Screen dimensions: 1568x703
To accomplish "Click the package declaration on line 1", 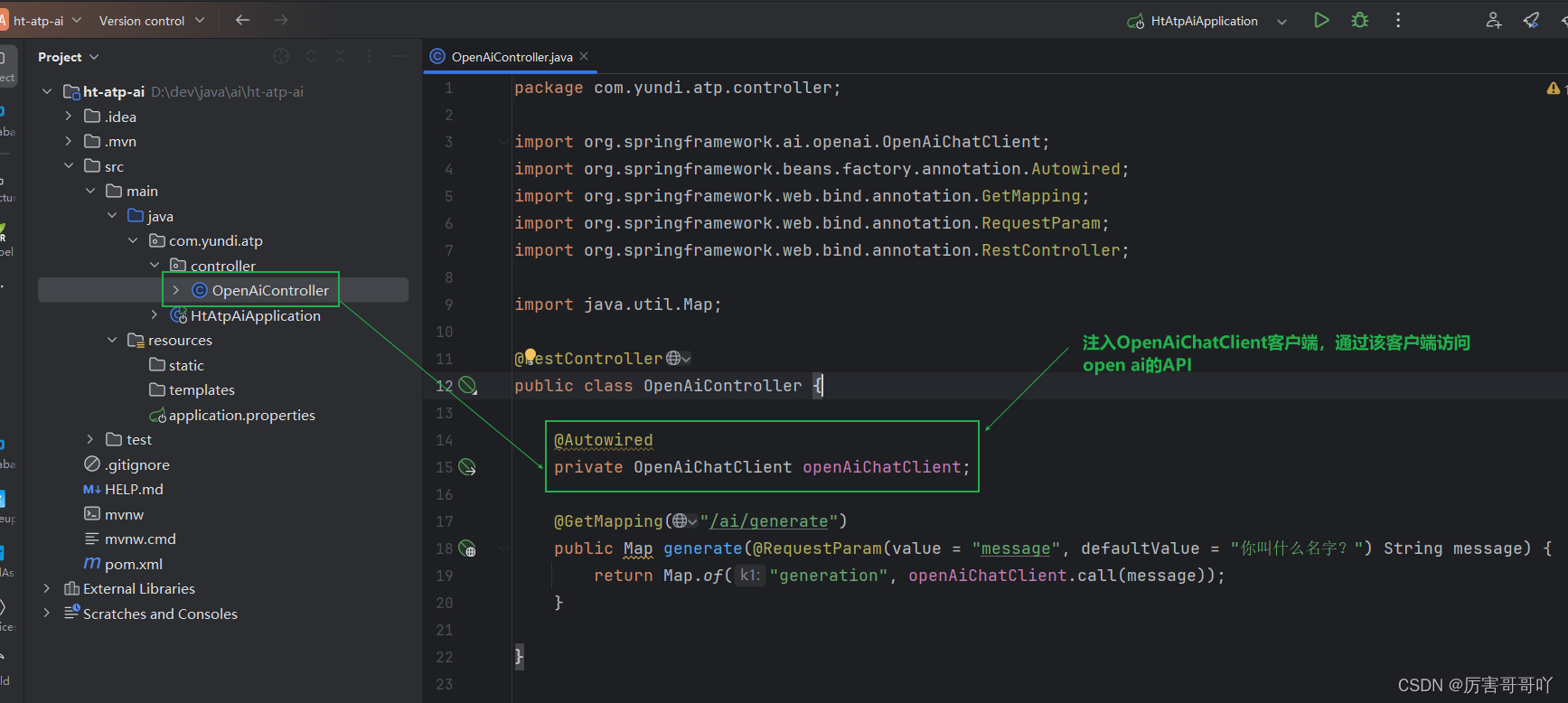I will click(x=678, y=88).
